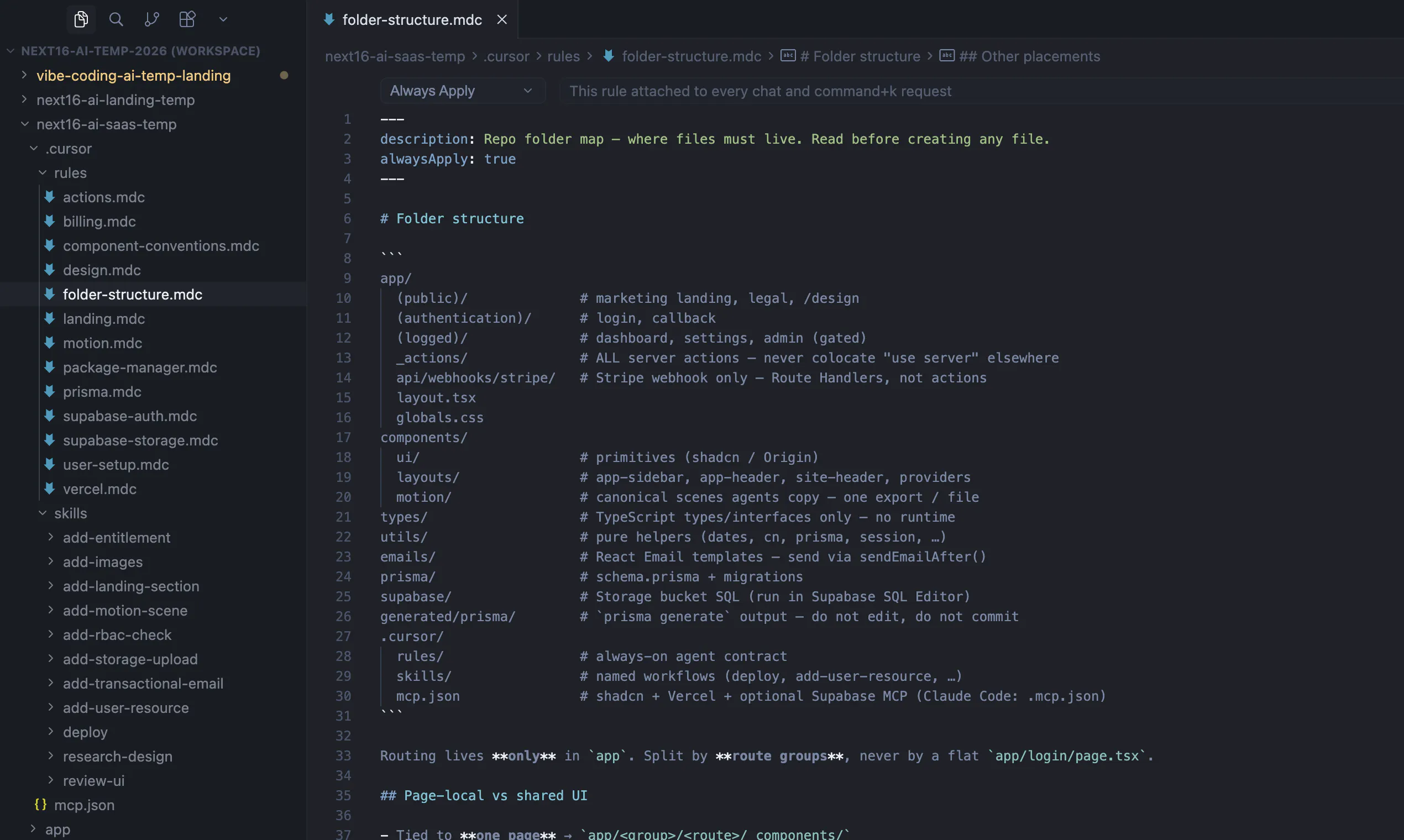Open actions.mdc file
This screenshot has height=840, width=1404.
click(103, 197)
